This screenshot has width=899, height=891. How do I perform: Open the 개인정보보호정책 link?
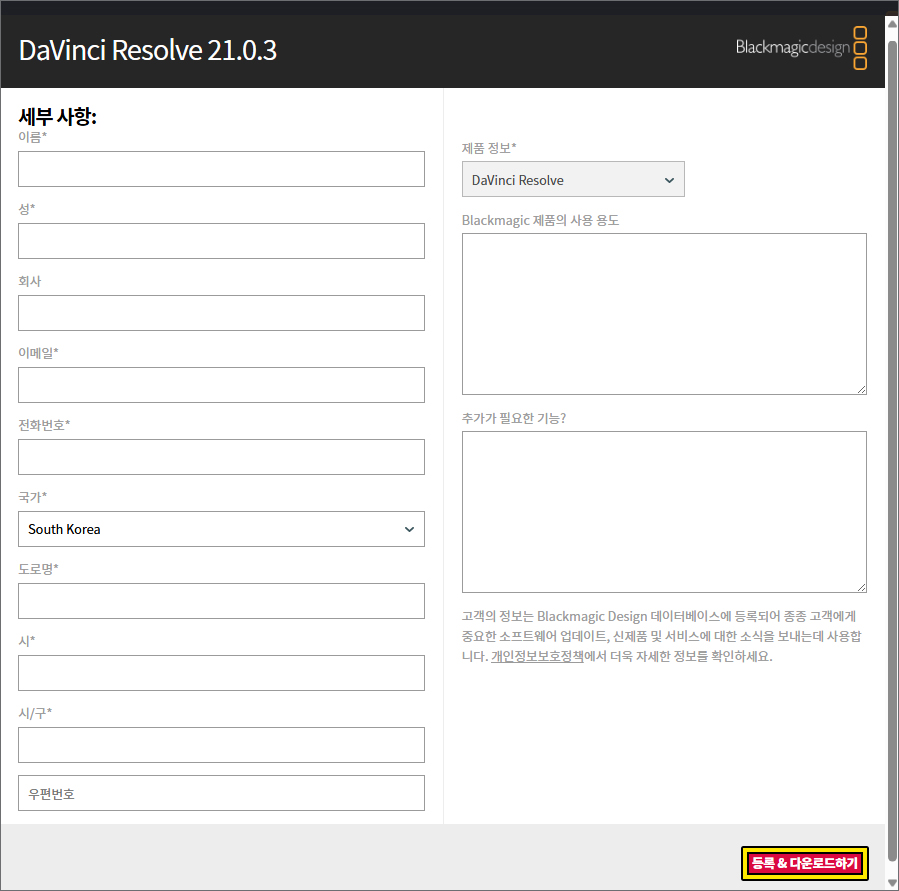click(x=537, y=656)
